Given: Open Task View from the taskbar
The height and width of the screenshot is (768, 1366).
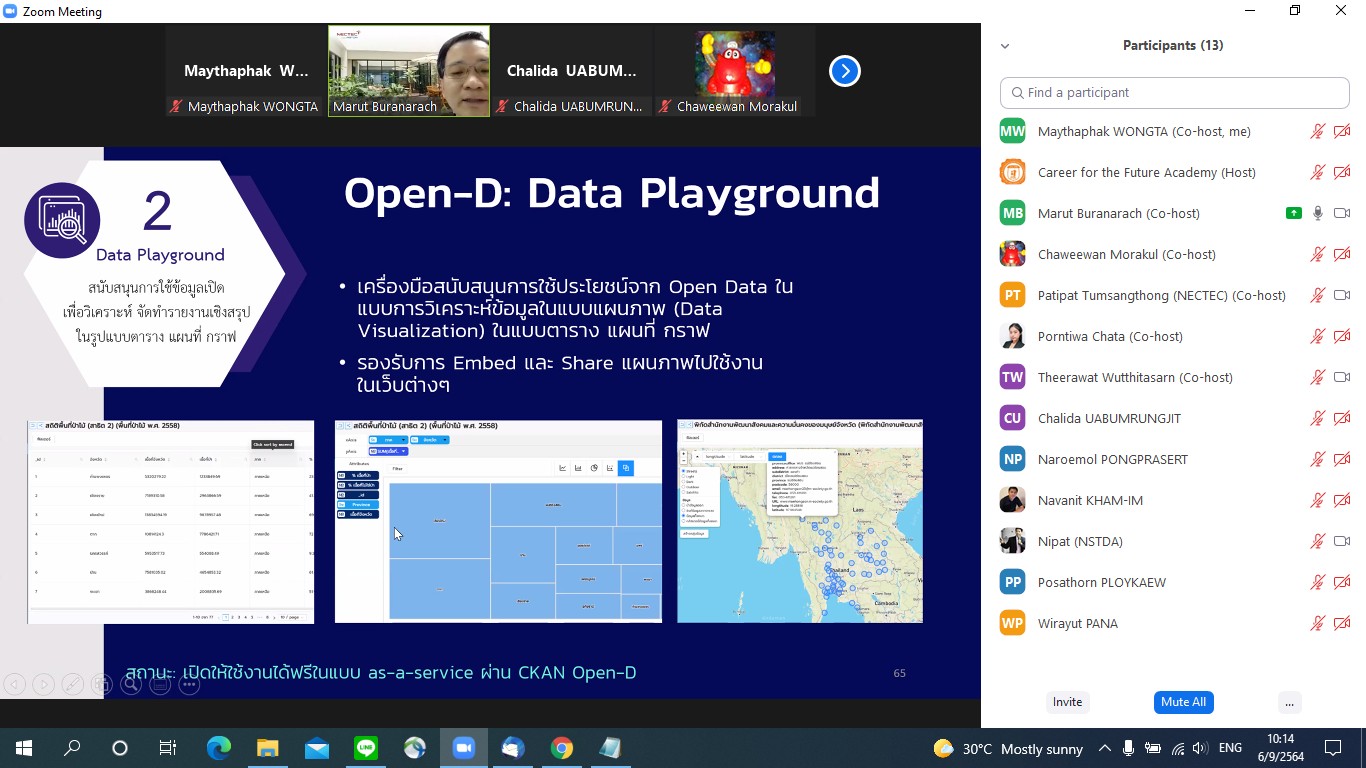Looking at the screenshot, I should (168, 748).
